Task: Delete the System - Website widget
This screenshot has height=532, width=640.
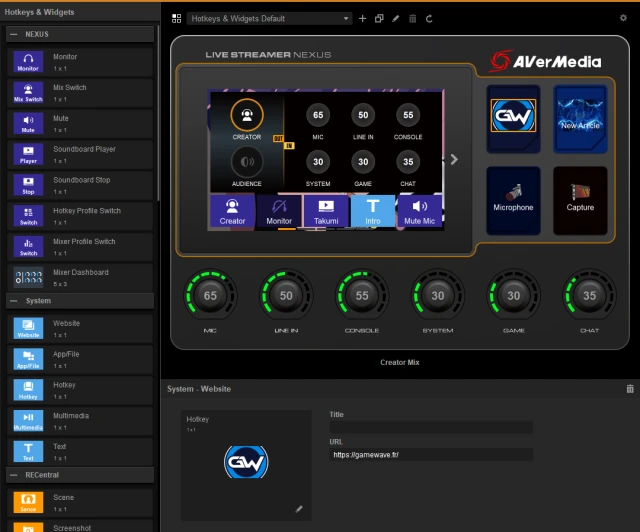Action: [x=630, y=389]
